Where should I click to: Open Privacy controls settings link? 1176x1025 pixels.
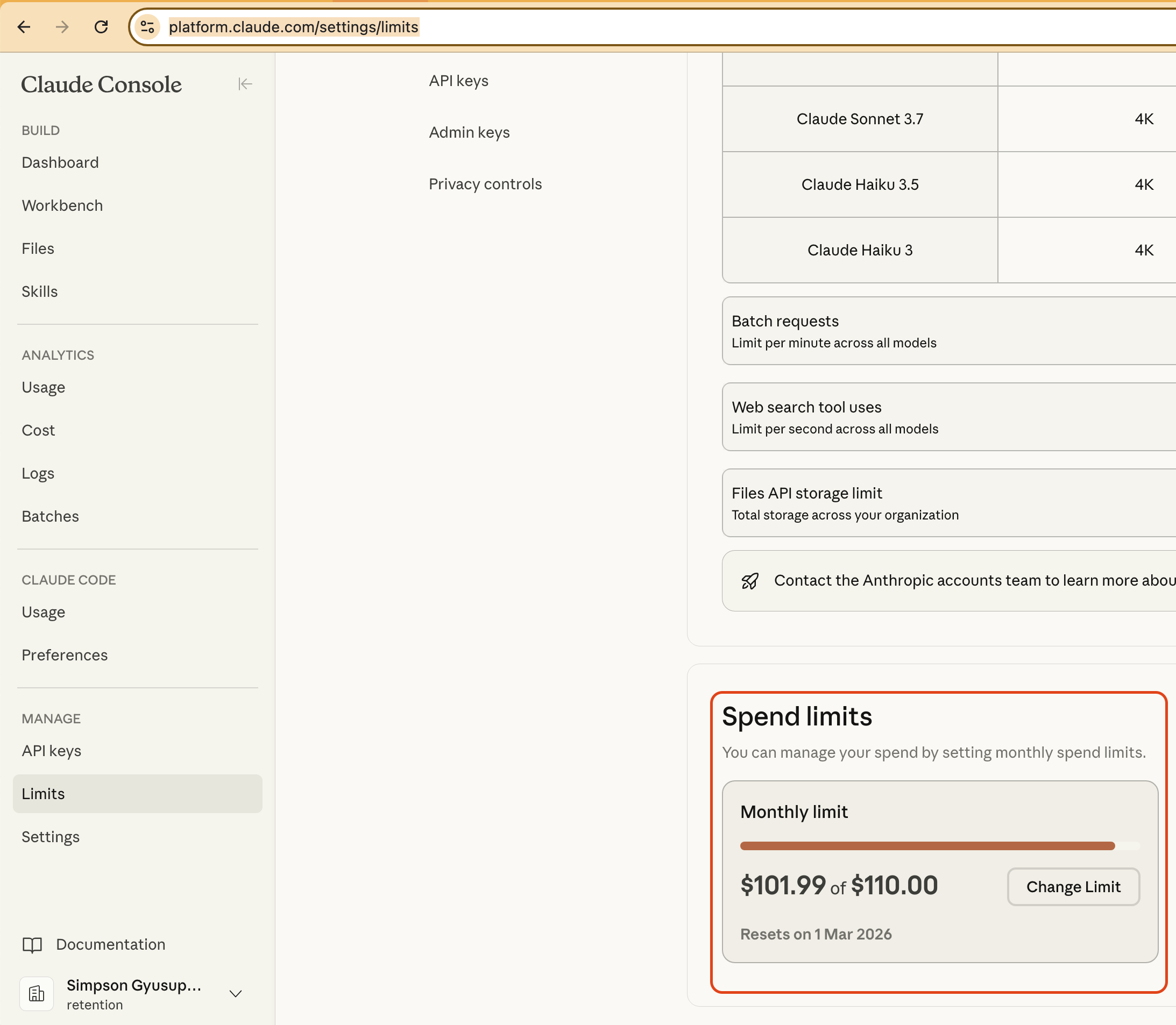pos(485,183)
